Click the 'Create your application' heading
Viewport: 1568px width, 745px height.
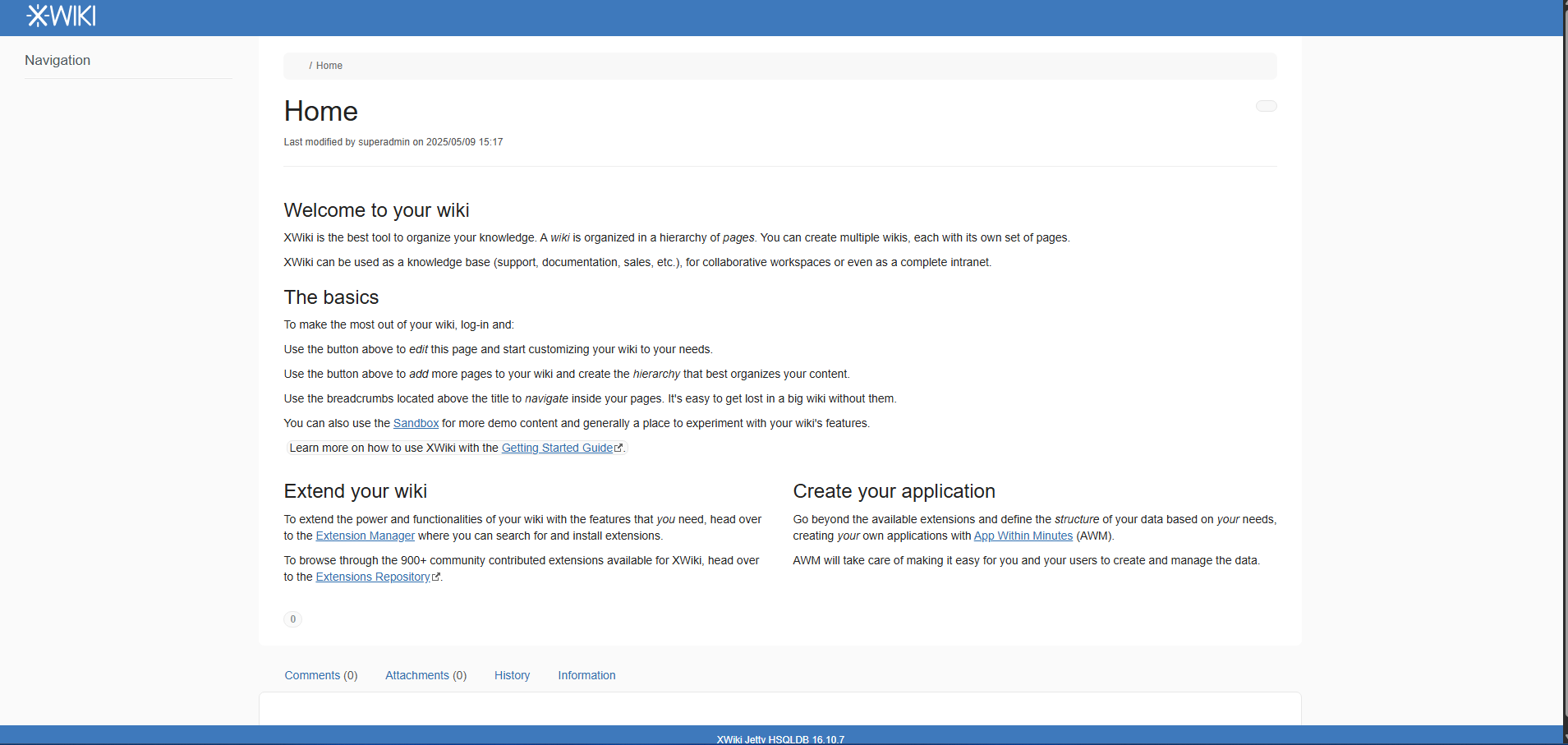point(894,491)
